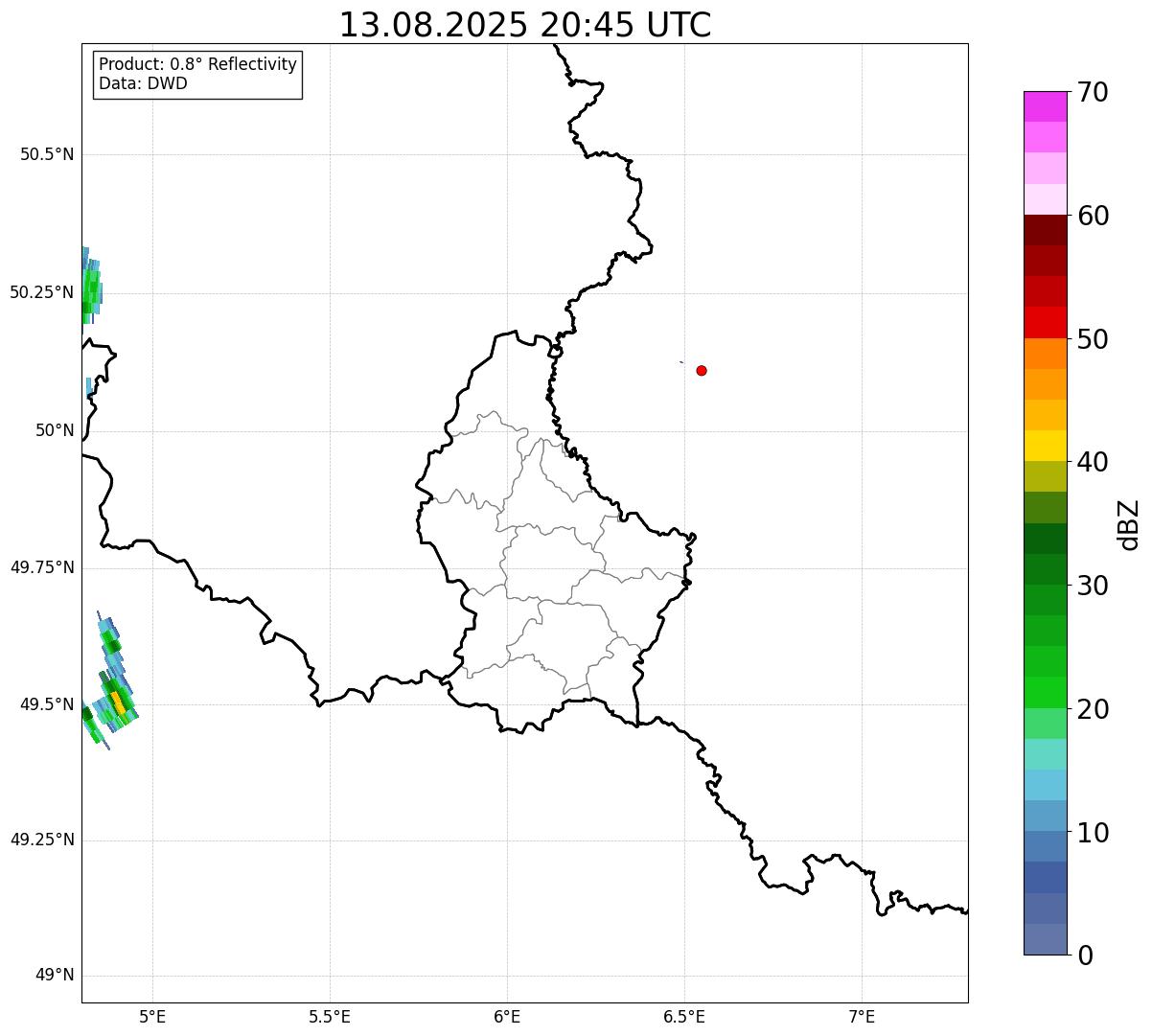Click the latitude label 49.25°N
Image resolution: width=1152 pixels, height=1036 pixels.
pyautogui.click(x=42, y=840)
